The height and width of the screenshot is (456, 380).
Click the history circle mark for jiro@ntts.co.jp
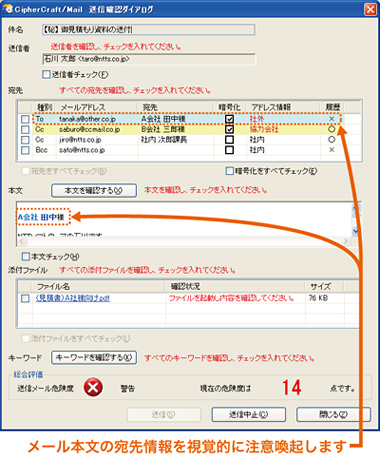[x=331, y=140]
